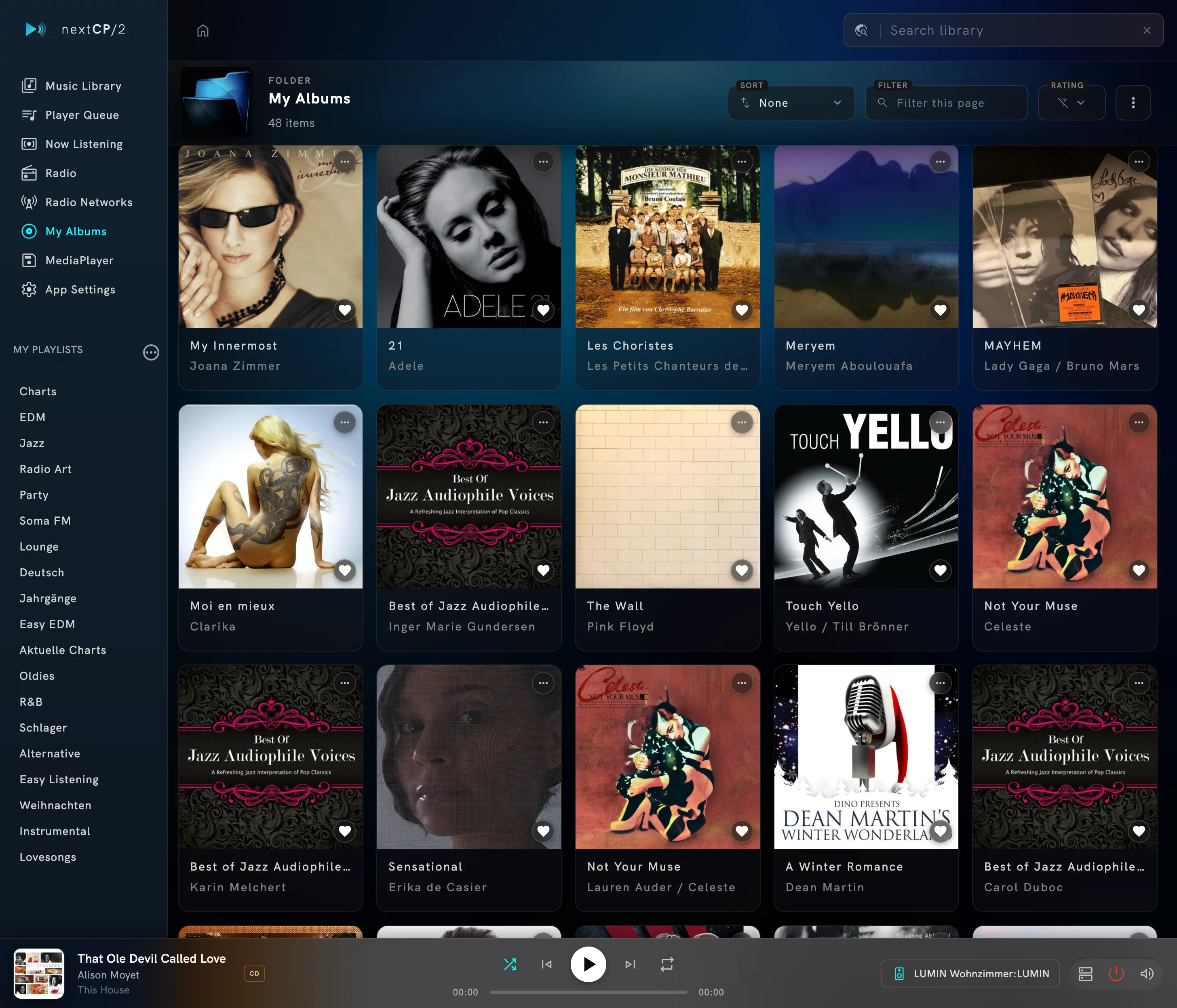Toggle favorite heart on Sensational album

[x=543, y=831]
